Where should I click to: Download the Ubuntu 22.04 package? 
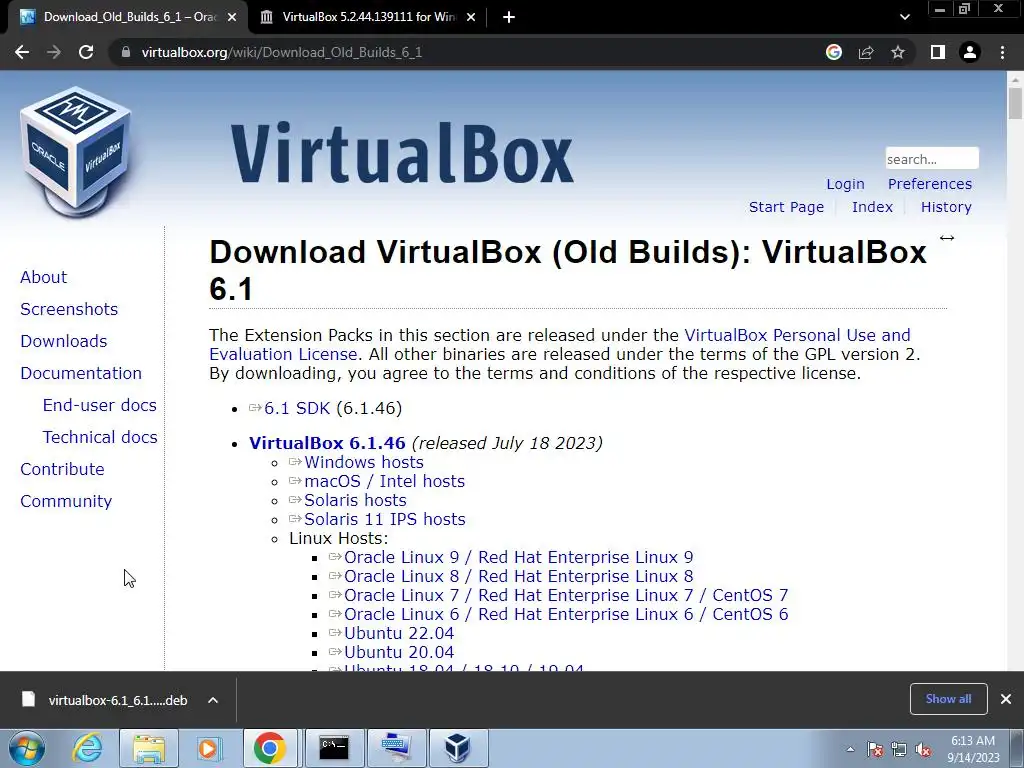point(398,633)
